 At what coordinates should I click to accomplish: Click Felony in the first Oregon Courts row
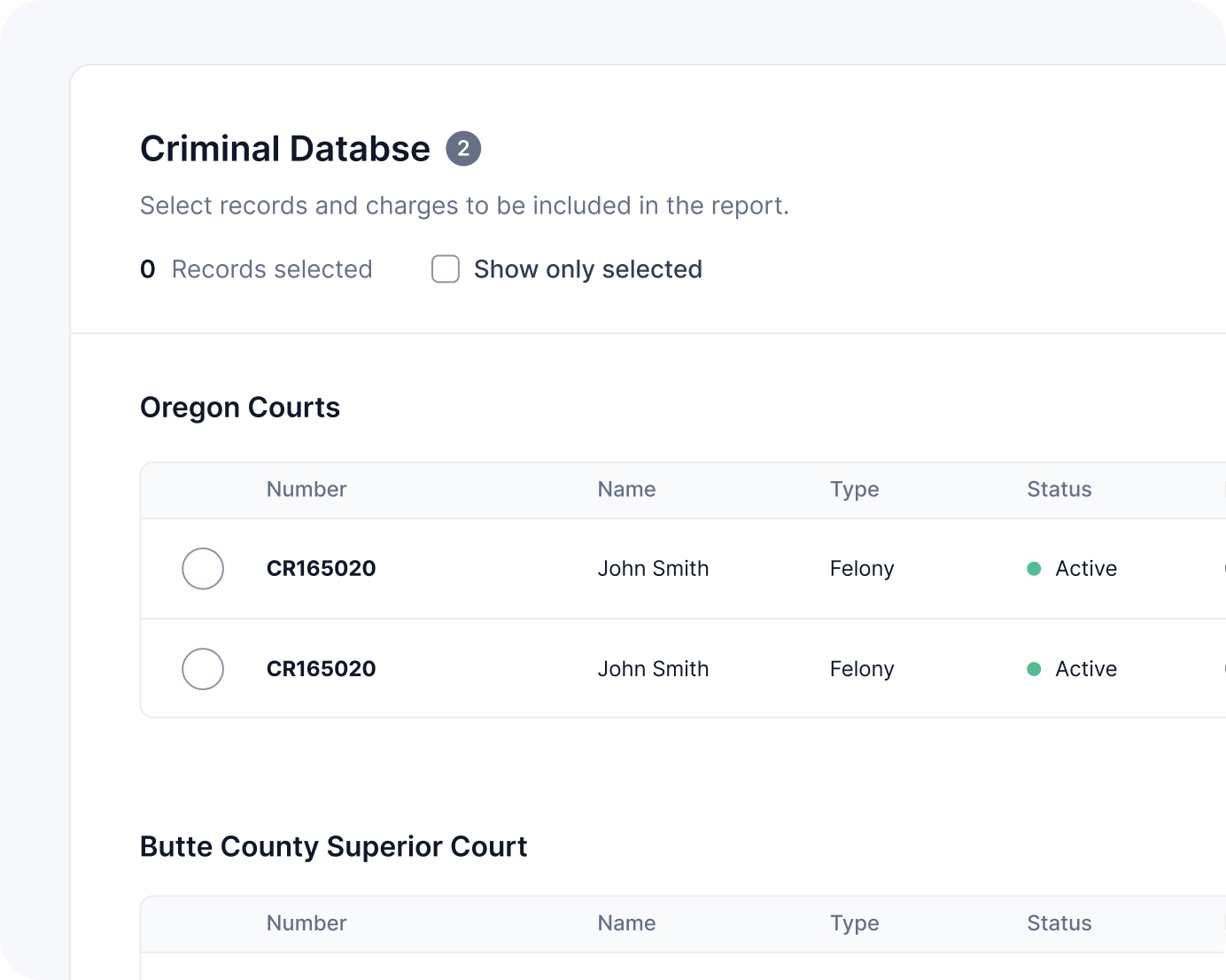[862, 569]
